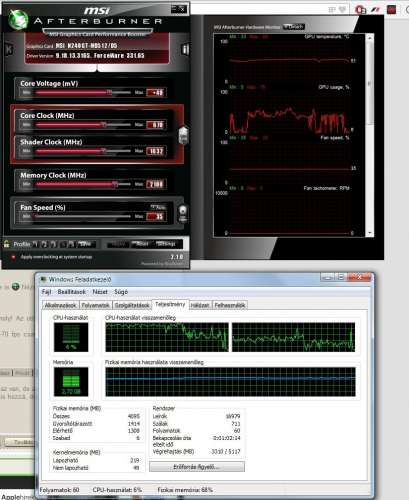Click the heart icon in browser toolbar
Screen dimensions: 409x500
[x=342, y=9]
